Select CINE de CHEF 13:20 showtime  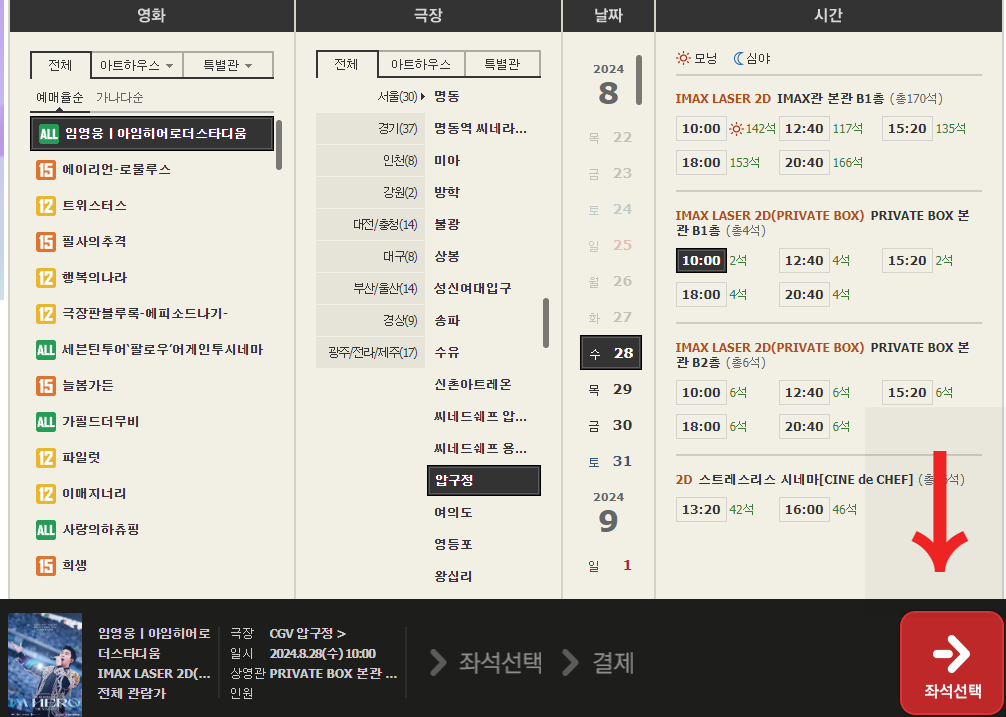click(x=701, y=509)
